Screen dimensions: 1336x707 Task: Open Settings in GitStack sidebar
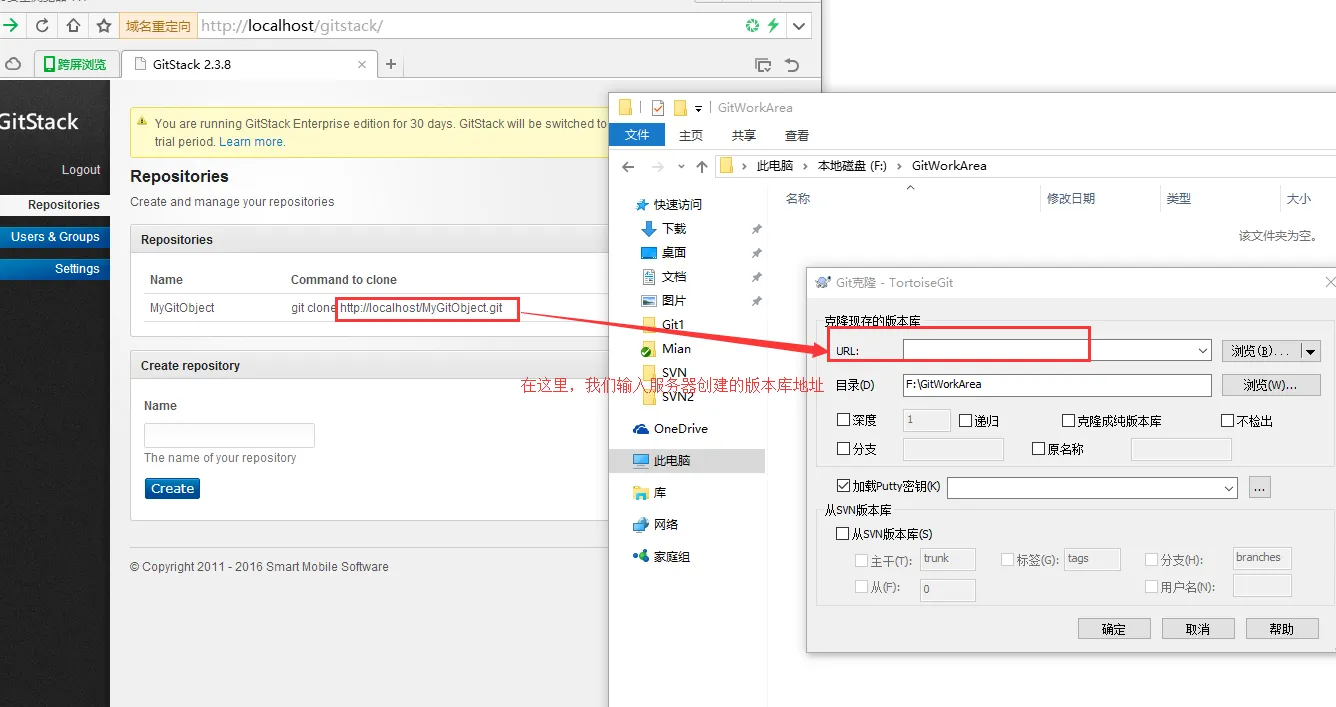pyautogui.click(x=55, y=269)
